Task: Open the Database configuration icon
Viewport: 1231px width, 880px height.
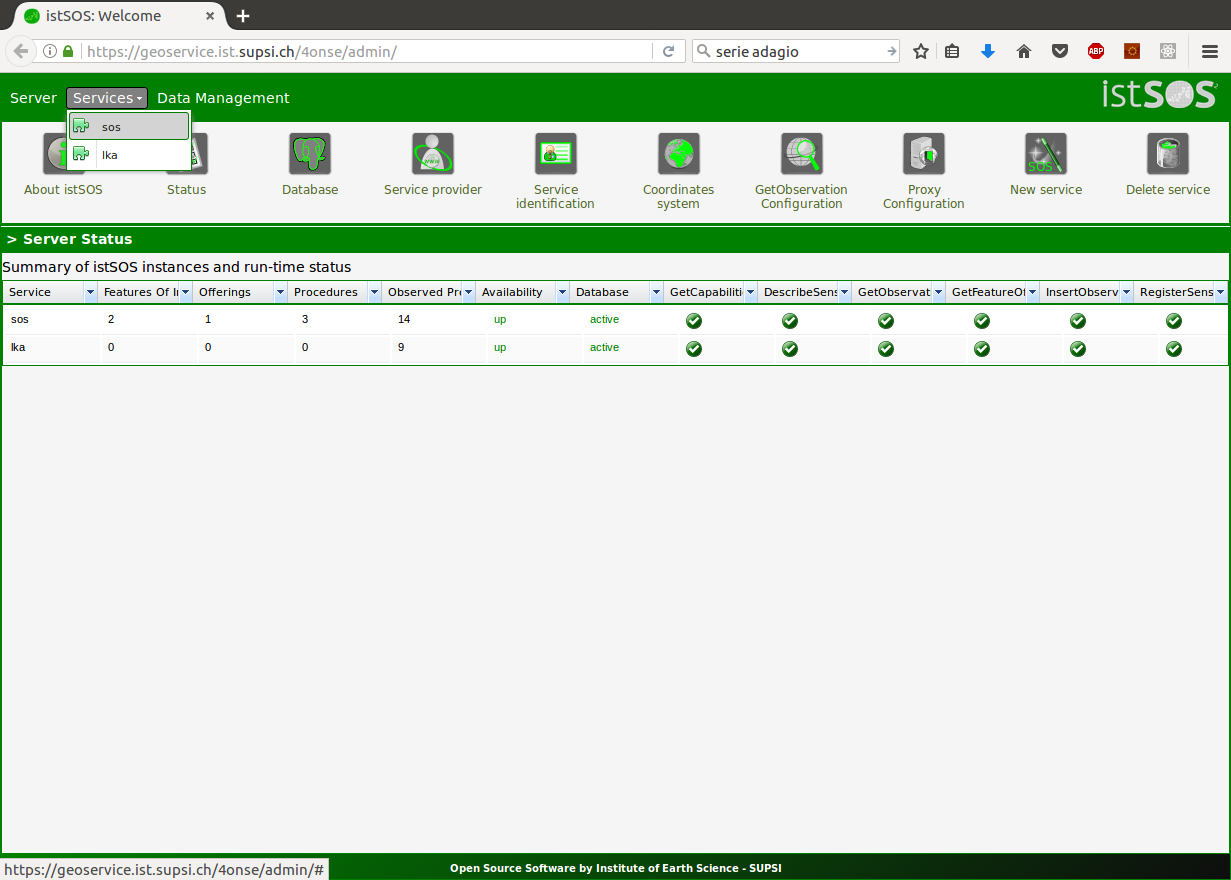Action: [310, 154]
